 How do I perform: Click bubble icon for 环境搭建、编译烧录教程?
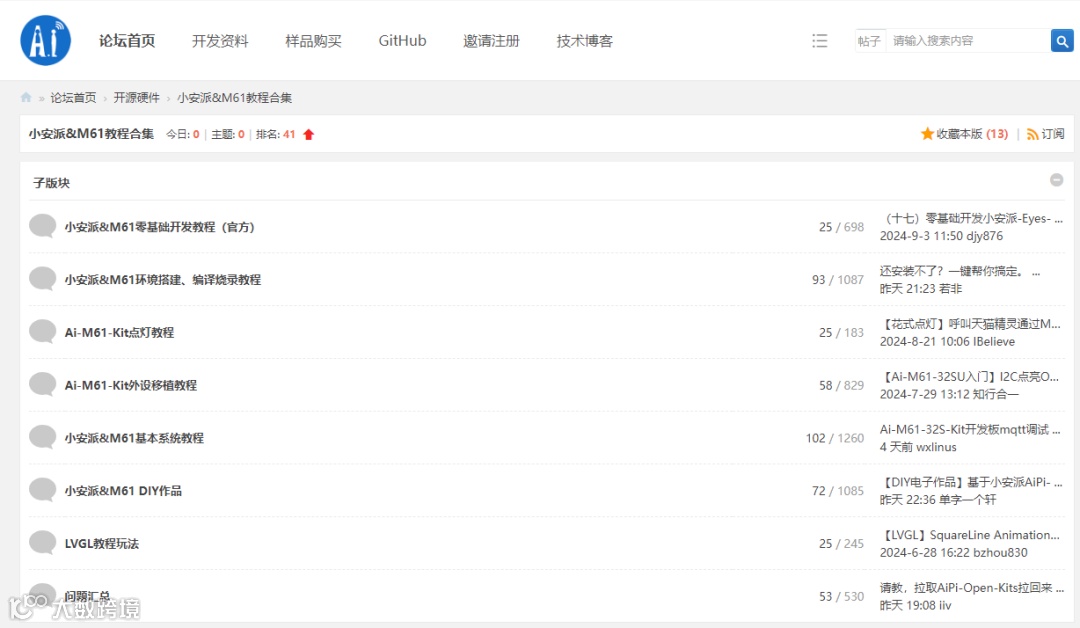[x=43, y=279]
